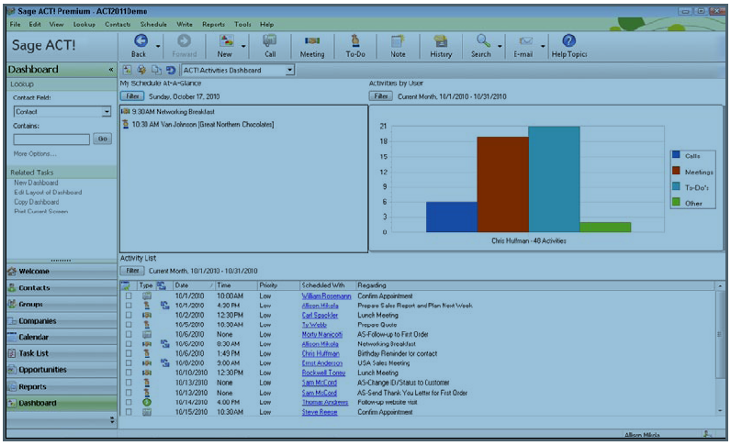Open William Rosemann contact link
Screen dimensions: 730x445
326,296
